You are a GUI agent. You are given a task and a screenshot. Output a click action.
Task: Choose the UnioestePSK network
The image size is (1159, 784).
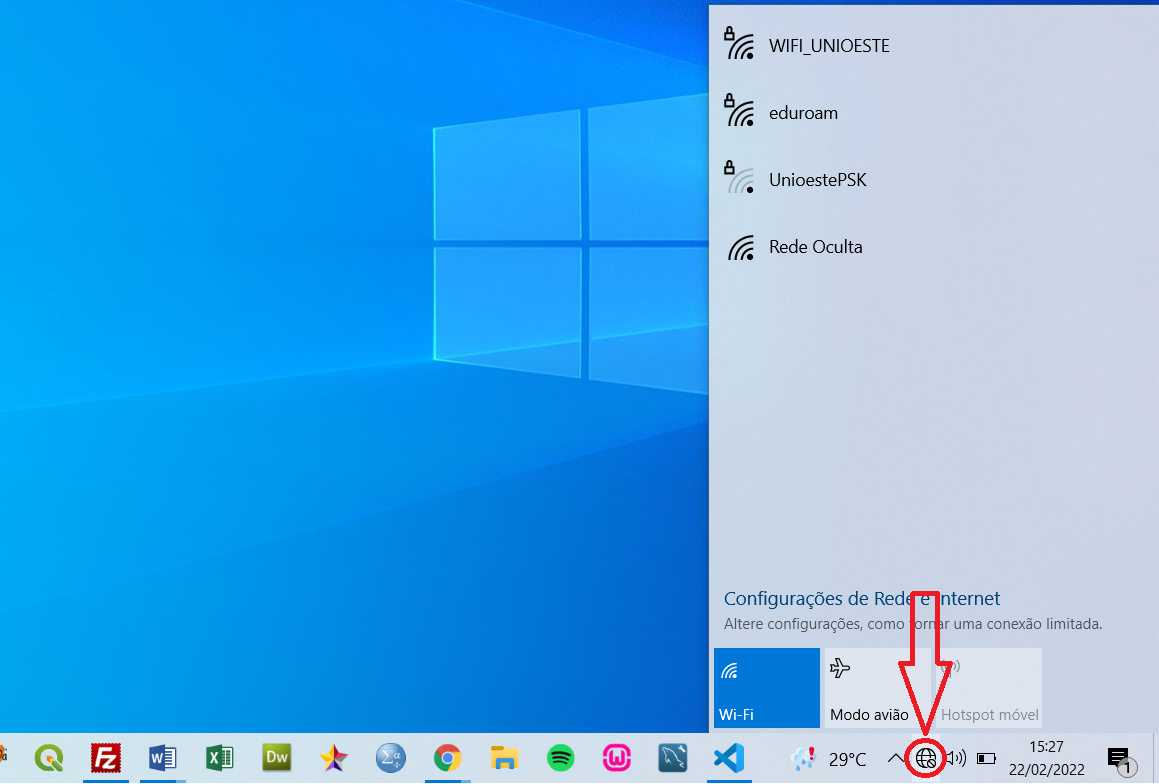point(817,180)
